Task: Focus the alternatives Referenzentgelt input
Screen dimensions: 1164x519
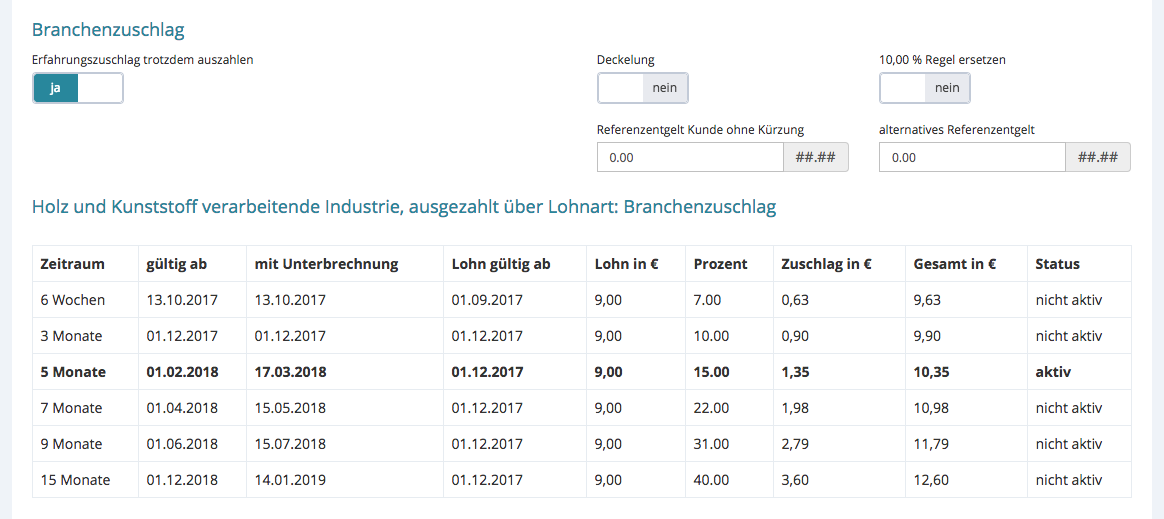Action: [x=972, y=158]
